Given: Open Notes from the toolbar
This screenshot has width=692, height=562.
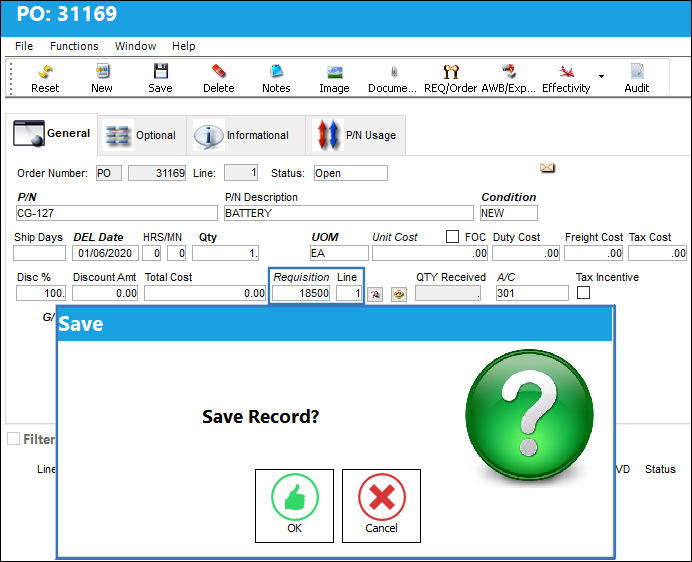Looking at the screenshot, I should coord(276,72).
